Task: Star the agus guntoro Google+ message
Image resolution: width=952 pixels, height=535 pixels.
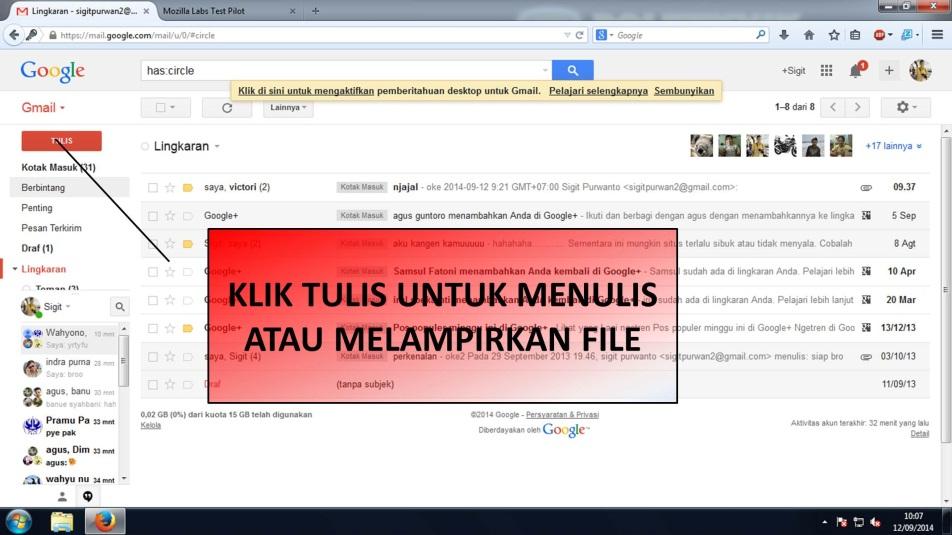Action: tap(170, 216)
